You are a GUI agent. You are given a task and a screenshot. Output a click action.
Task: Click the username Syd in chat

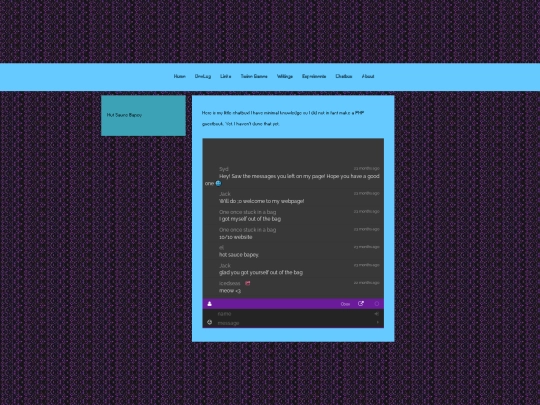(224, 169)
